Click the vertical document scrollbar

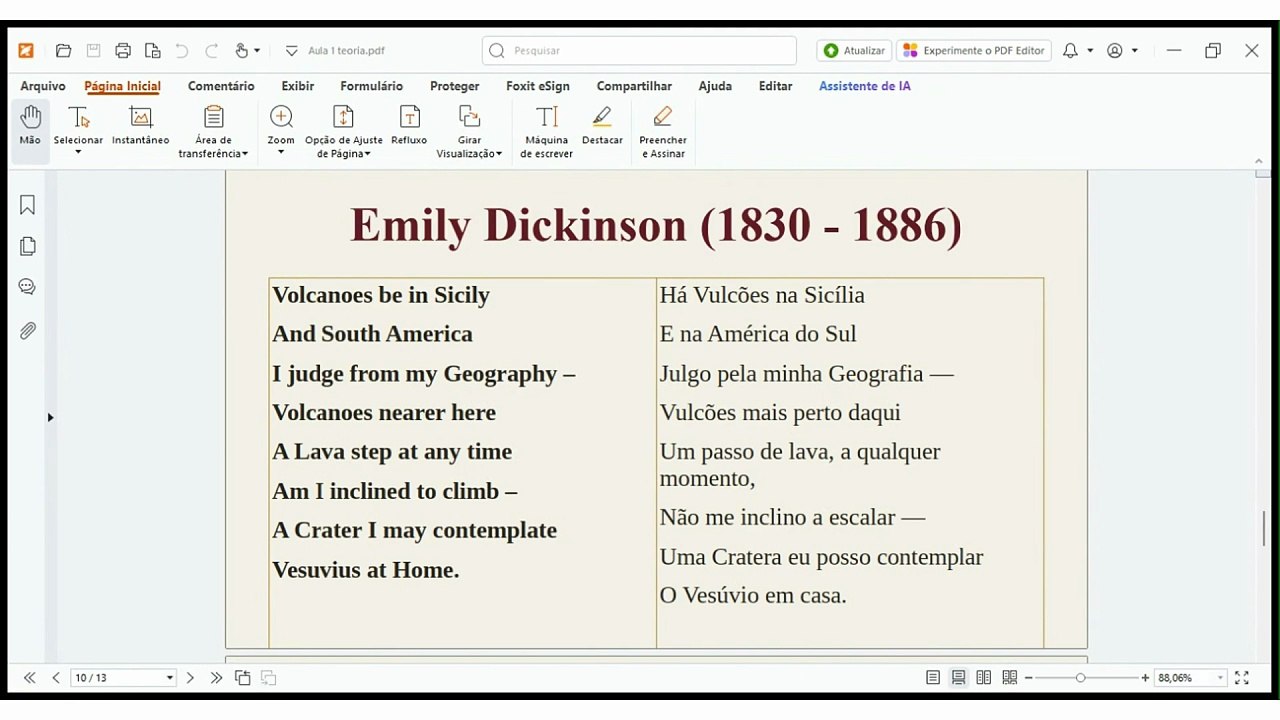1263,528
